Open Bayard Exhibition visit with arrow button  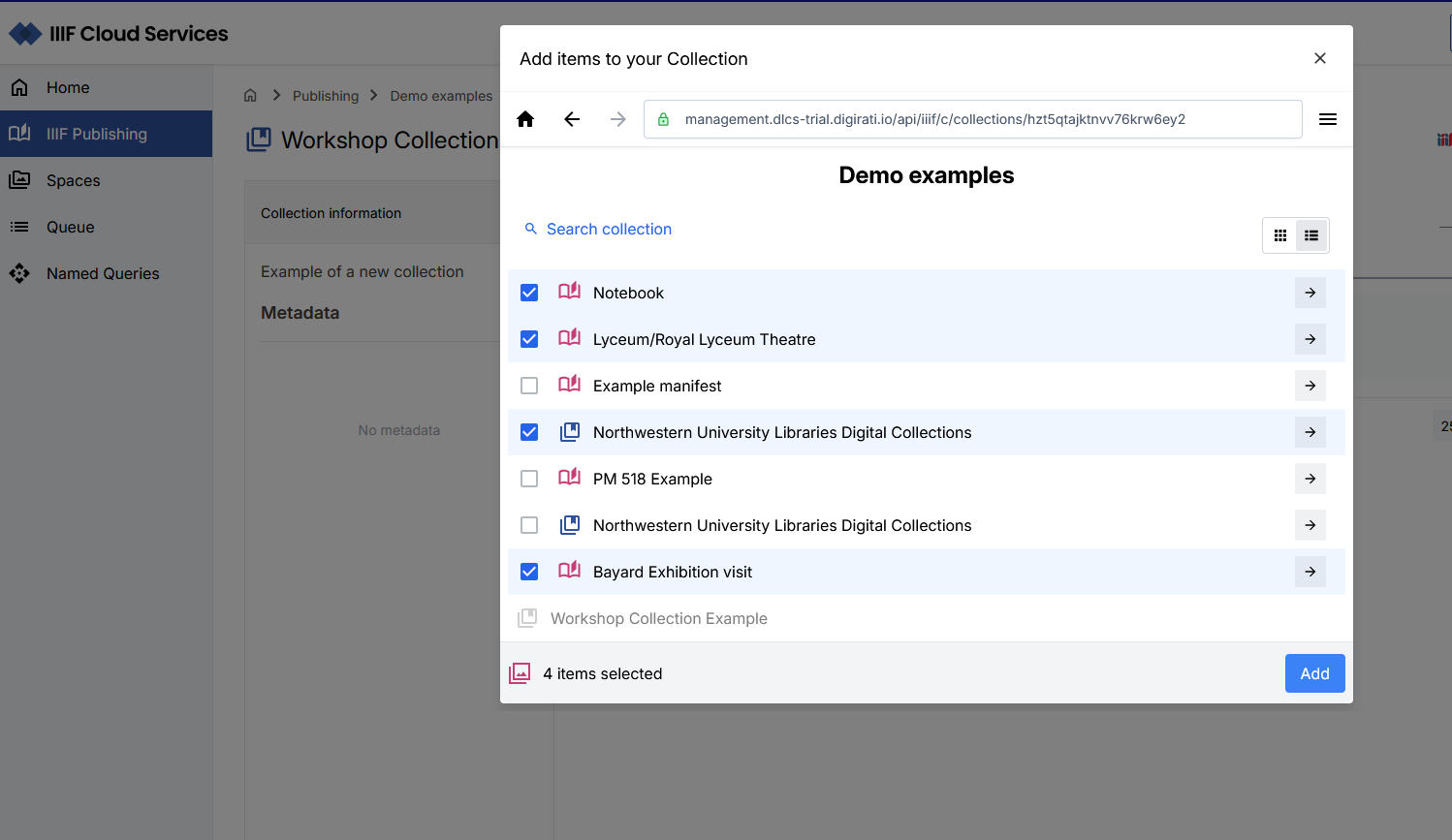coord(1310,572)
